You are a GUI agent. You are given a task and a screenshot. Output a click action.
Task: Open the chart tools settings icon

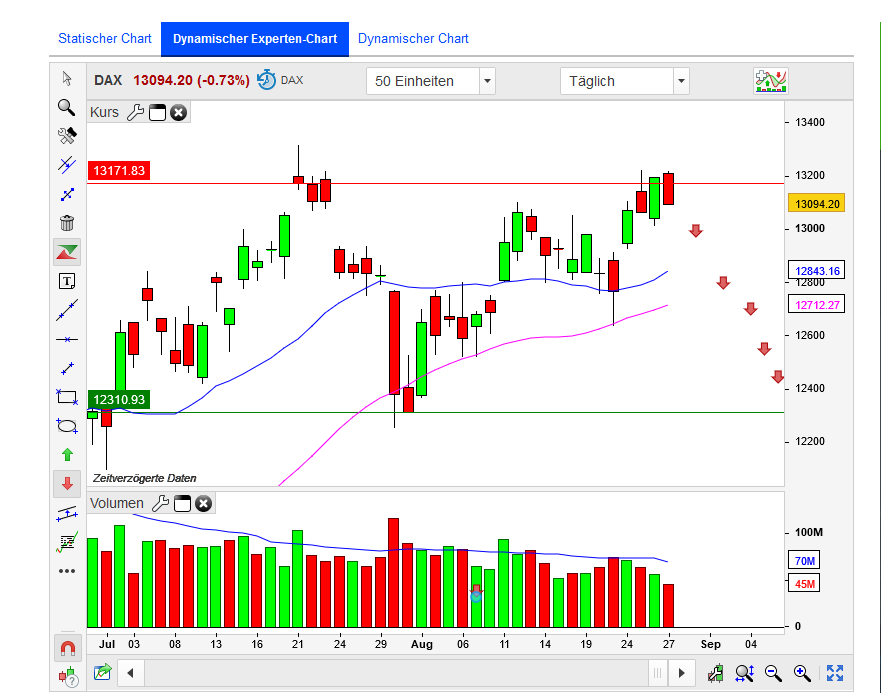67,136
